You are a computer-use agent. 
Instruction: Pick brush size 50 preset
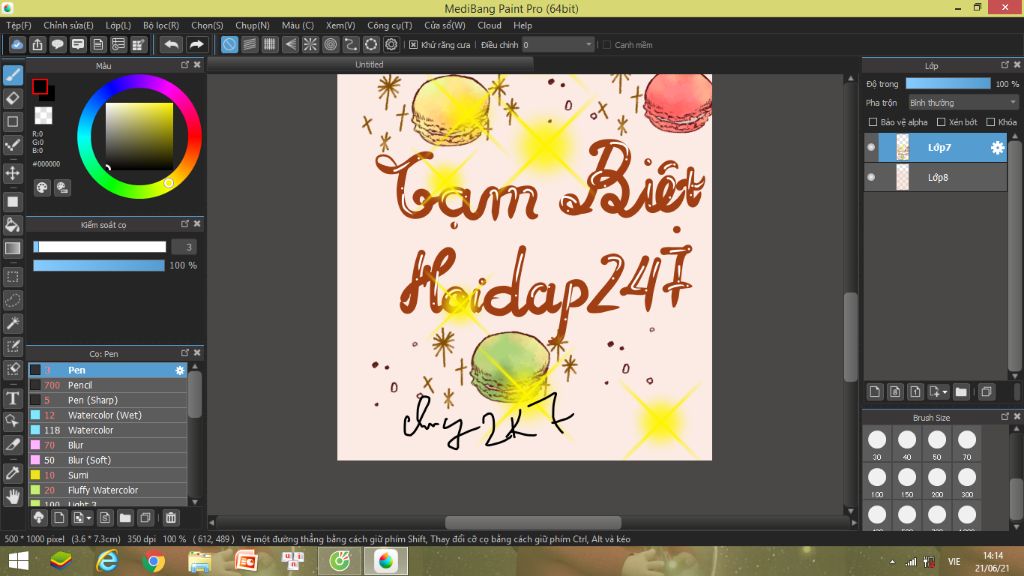[937, 444]
